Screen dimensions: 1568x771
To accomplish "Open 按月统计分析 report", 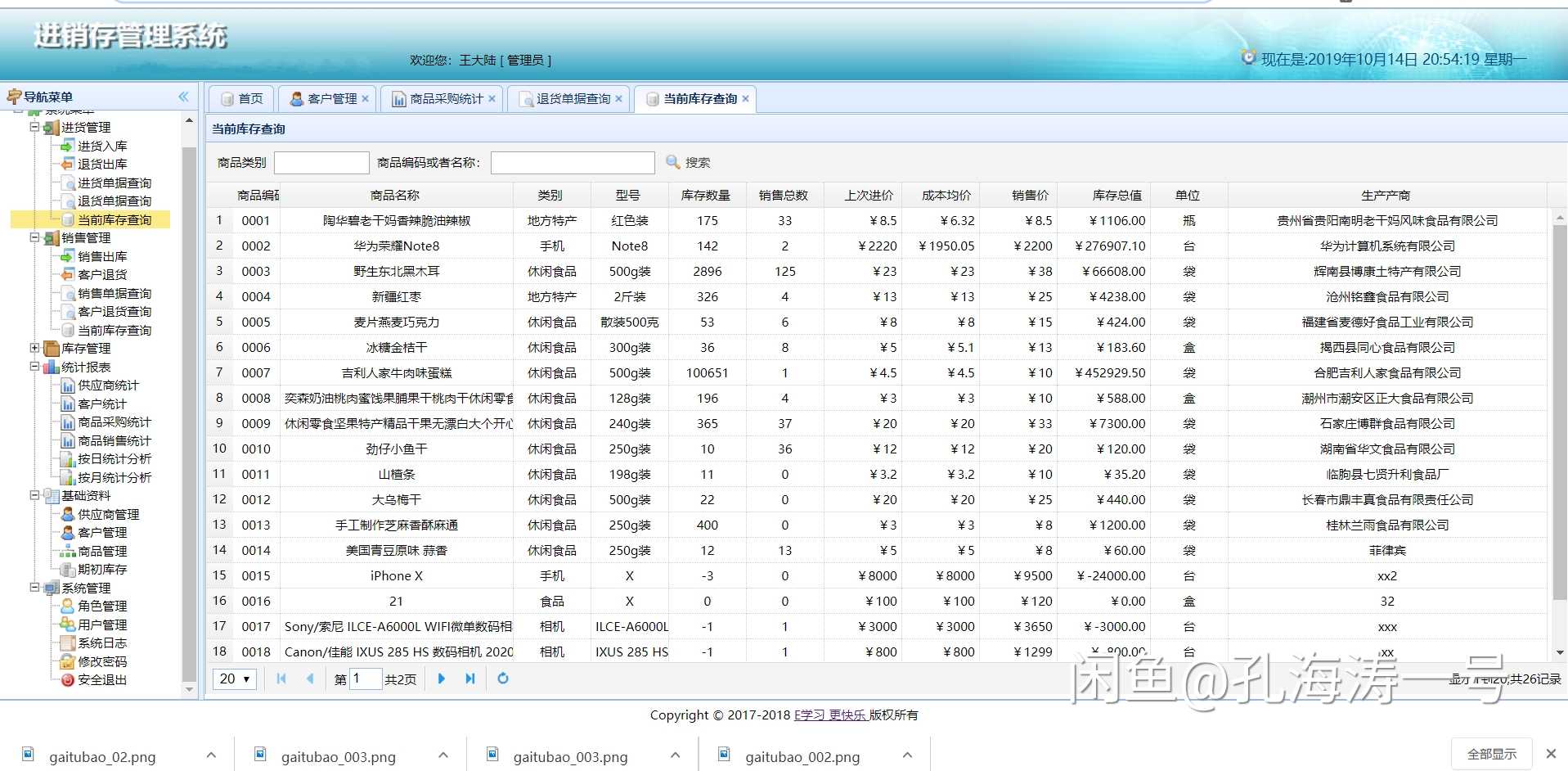I will [x=115, y=477].
